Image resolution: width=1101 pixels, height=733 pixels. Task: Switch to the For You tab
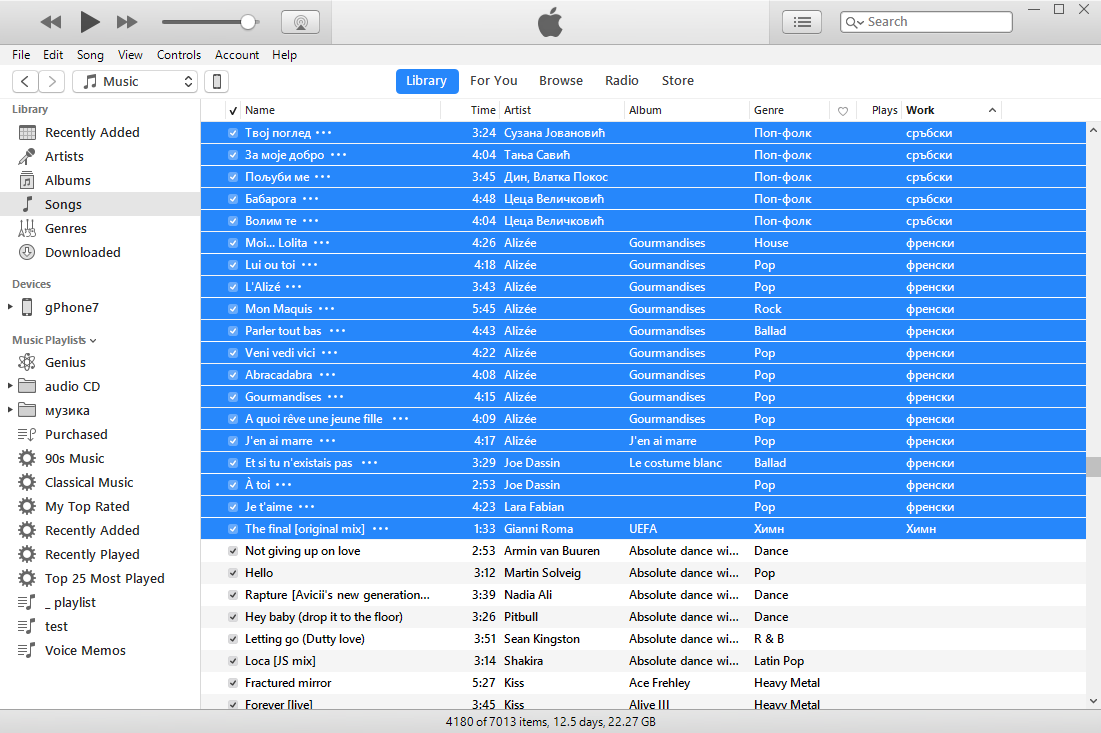494,81
